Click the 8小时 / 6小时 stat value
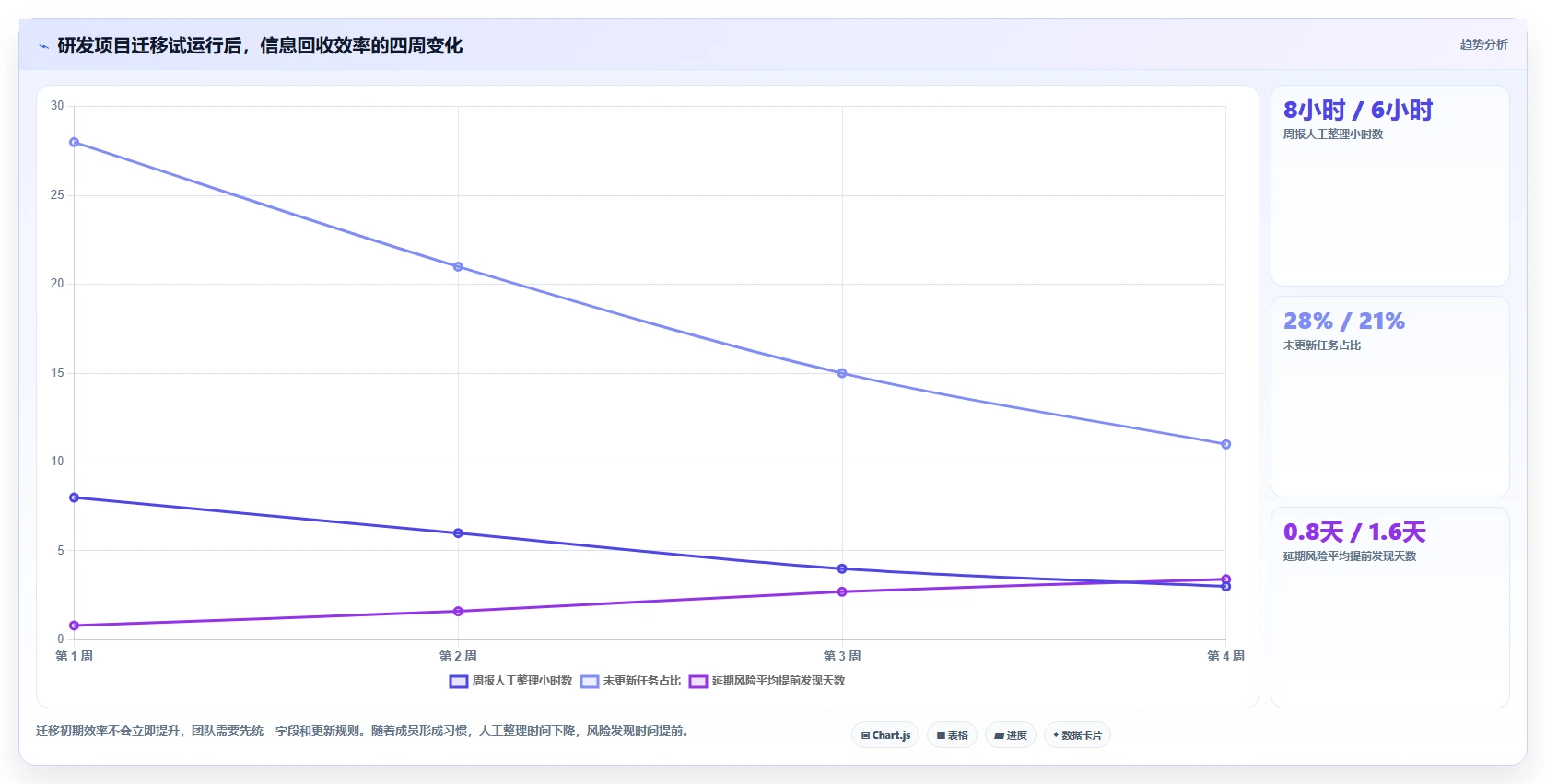Image resolution: width=1546 pixels, height=784 pixels. click(1358, 111)
